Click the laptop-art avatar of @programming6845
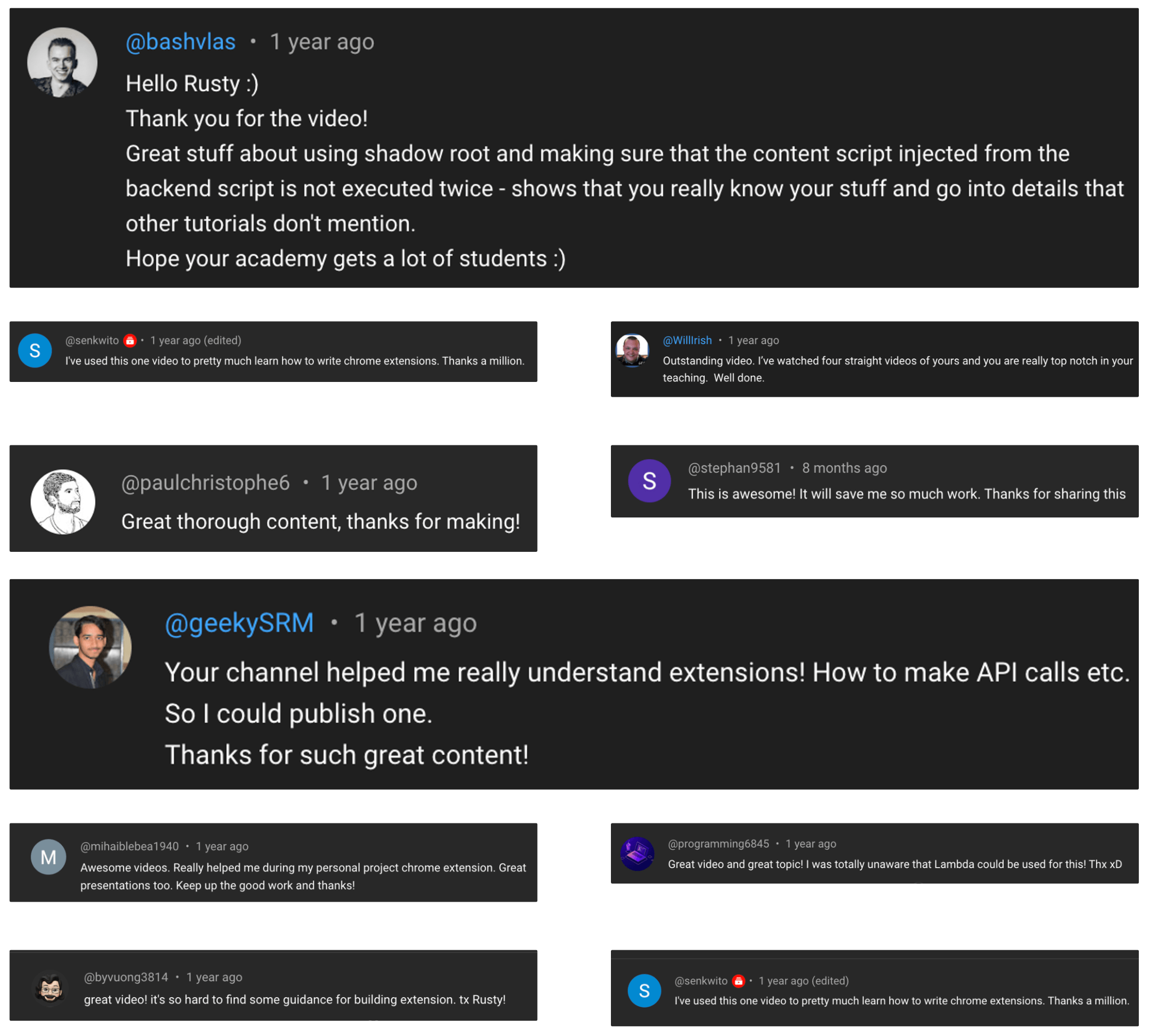1153x1036 pixels. 638,854
